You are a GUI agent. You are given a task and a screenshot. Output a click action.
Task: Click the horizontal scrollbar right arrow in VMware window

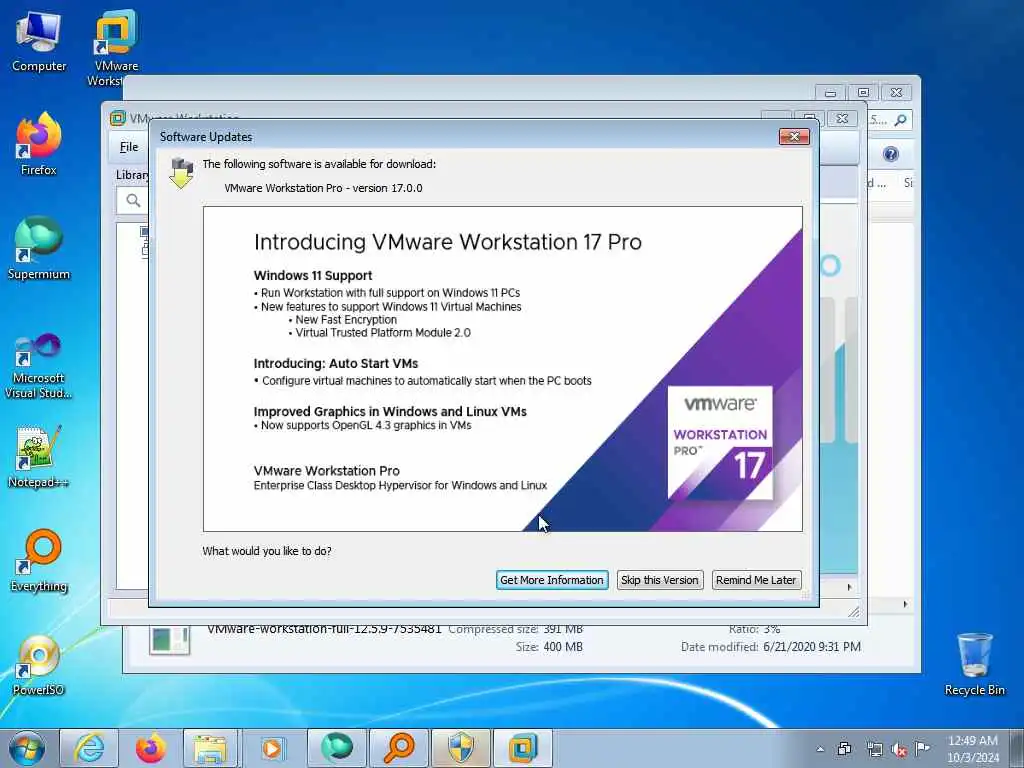tap(849, 587)
